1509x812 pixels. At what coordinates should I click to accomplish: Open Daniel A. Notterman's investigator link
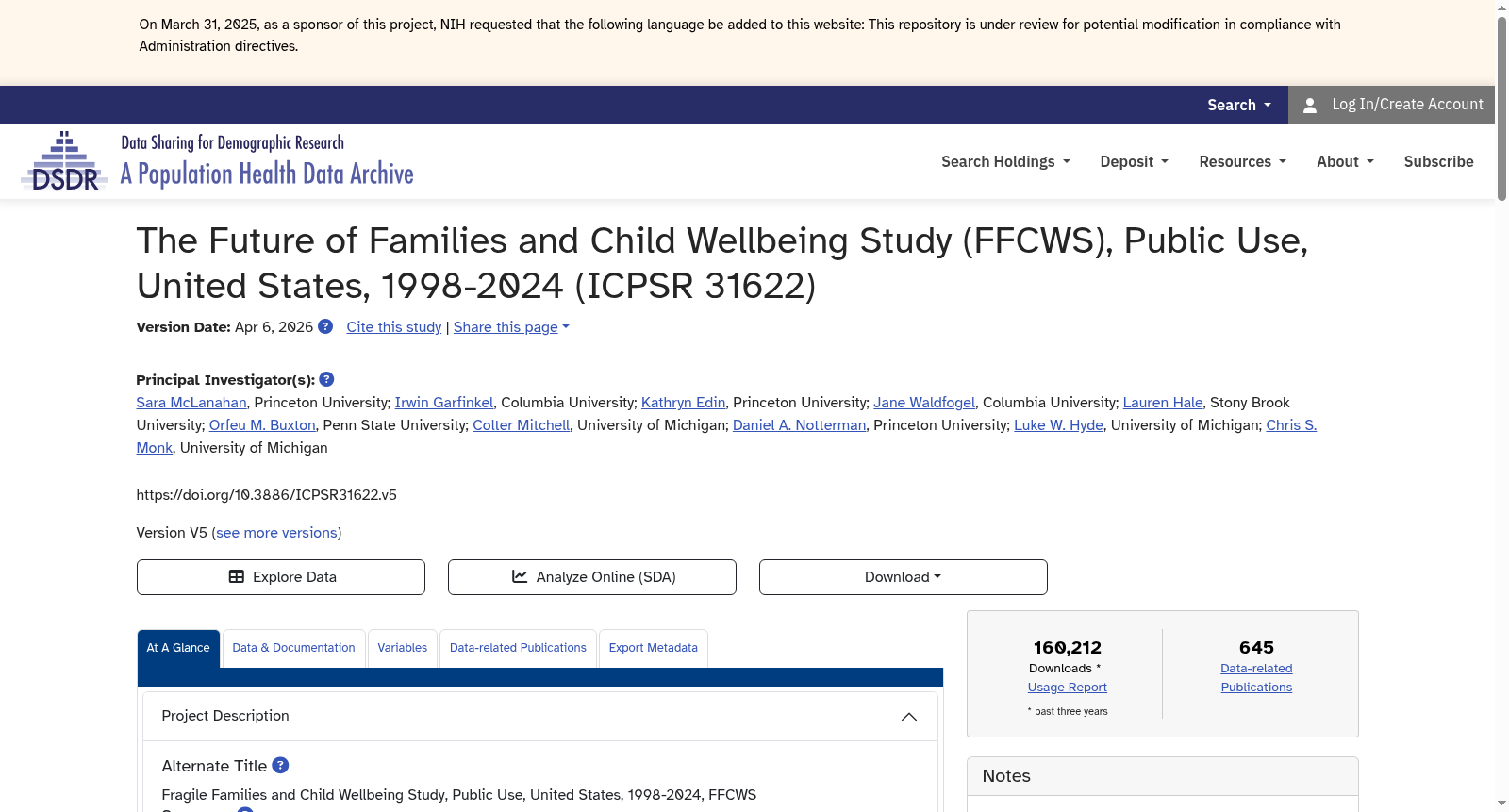pyautogui.click(x=800, y=424)
